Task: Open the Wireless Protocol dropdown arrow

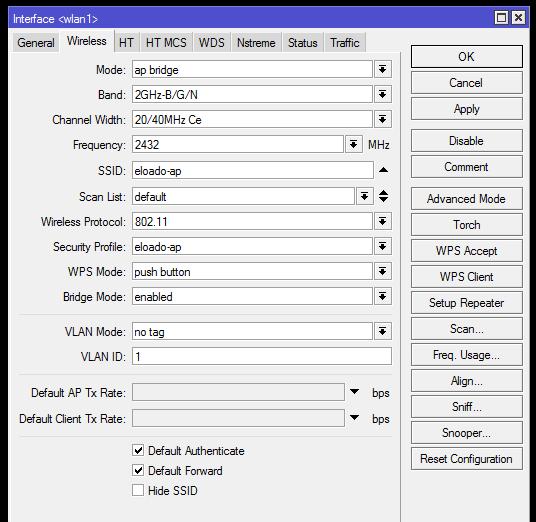Action: (383, 222)
